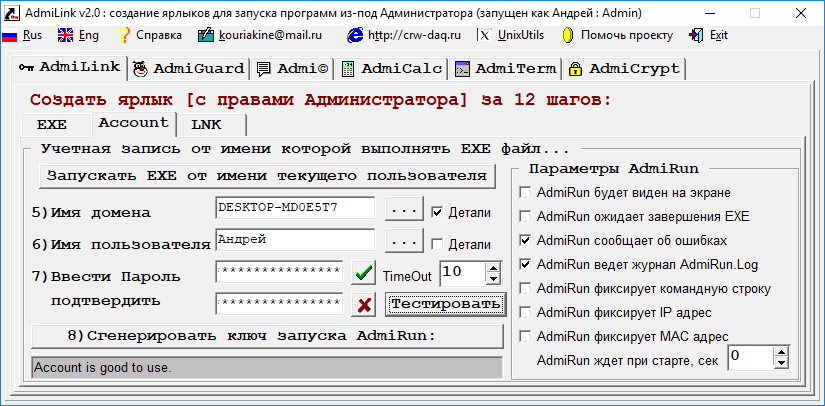Disable AdmiRun сообщает об ошибках
Screen dimensions: 825x406
click(525, 241)
